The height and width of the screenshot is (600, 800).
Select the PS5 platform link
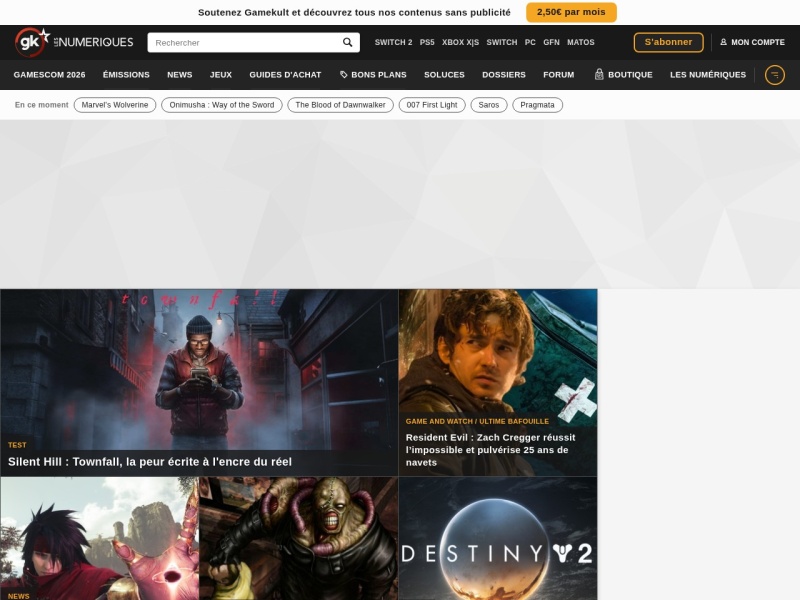pos(427,42)
